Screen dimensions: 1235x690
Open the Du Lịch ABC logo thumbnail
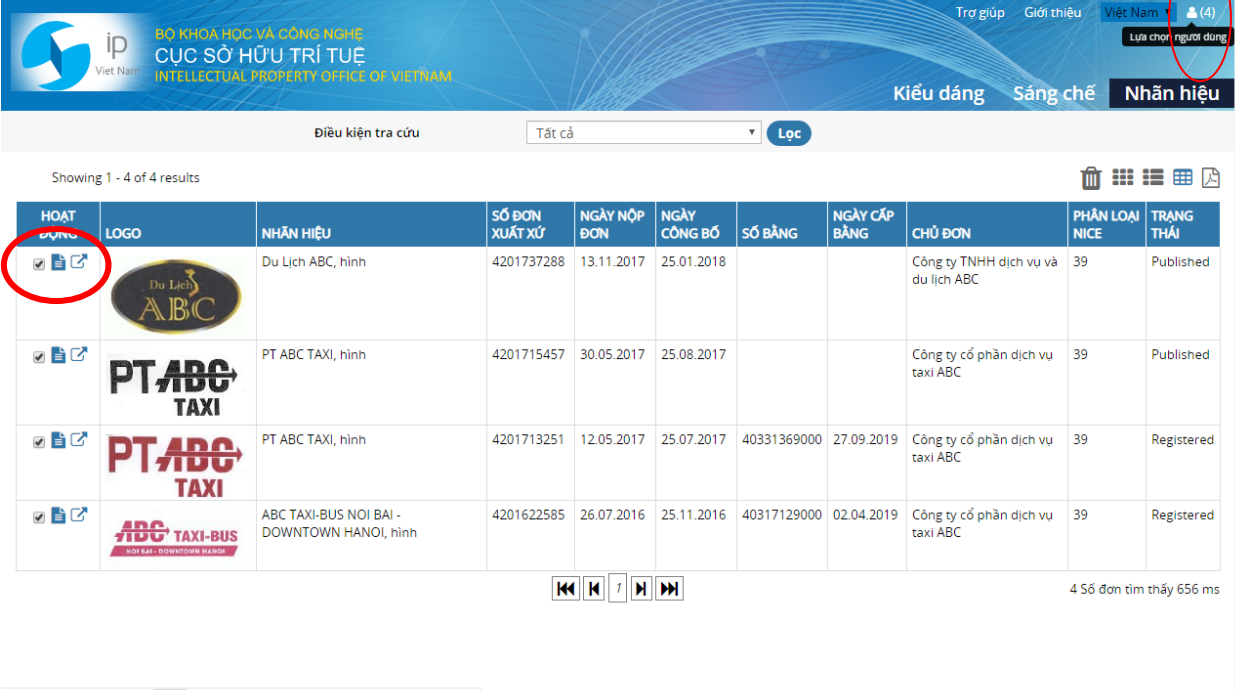[176, 294]
